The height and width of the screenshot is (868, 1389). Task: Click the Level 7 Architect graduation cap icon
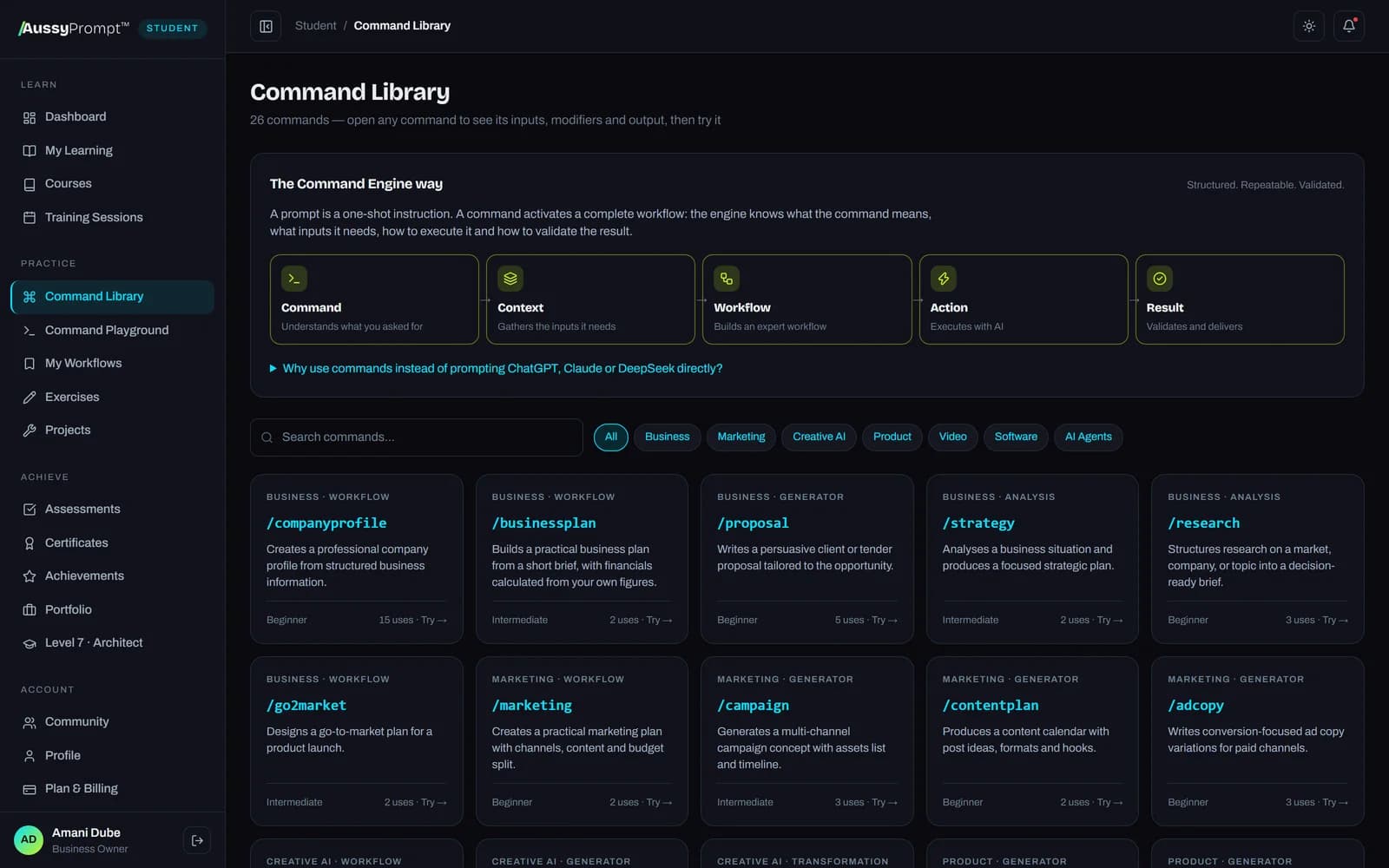coord(30,643)
